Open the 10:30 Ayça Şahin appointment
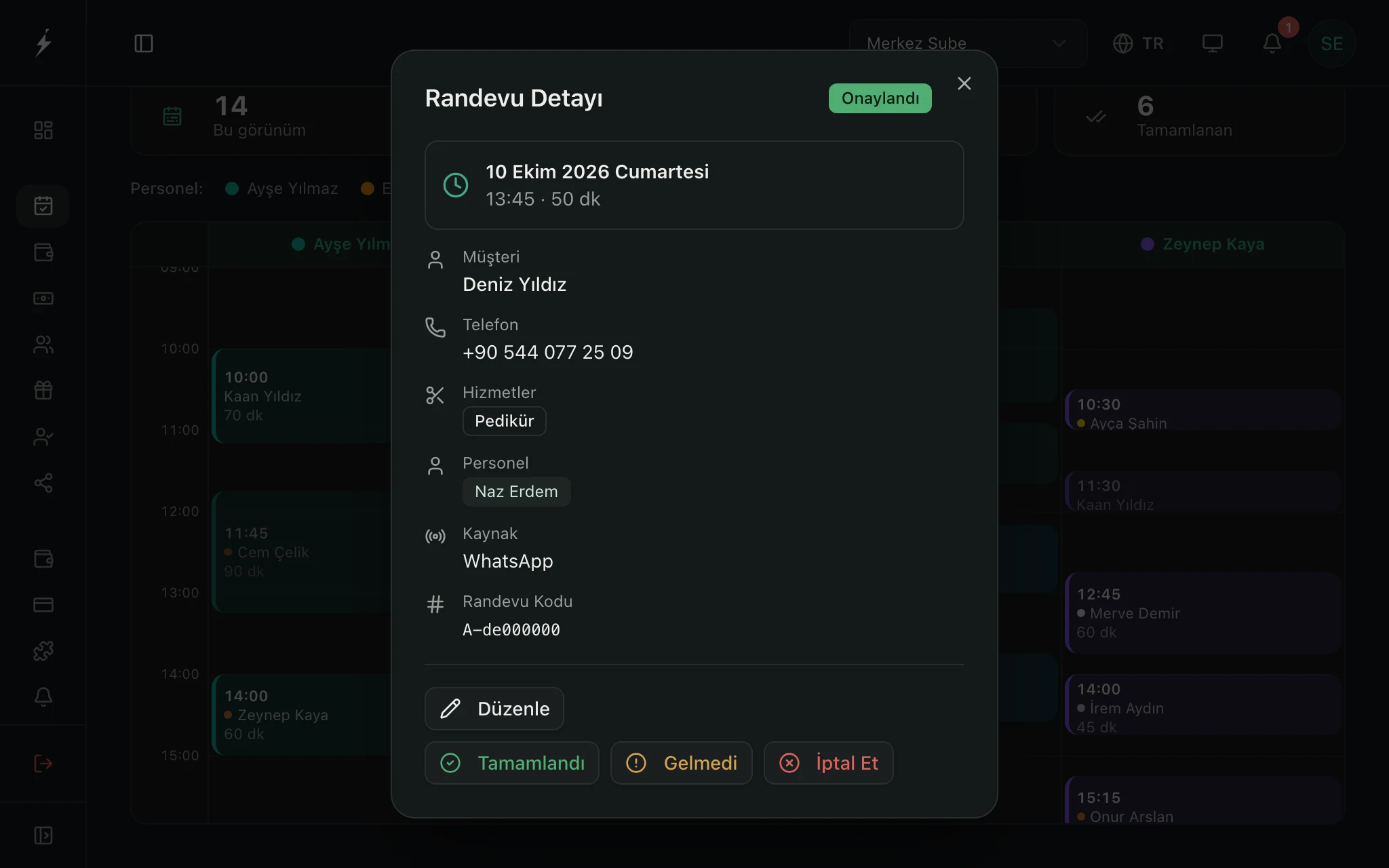Screen dimensions: 1389x868 point(1203,410)
